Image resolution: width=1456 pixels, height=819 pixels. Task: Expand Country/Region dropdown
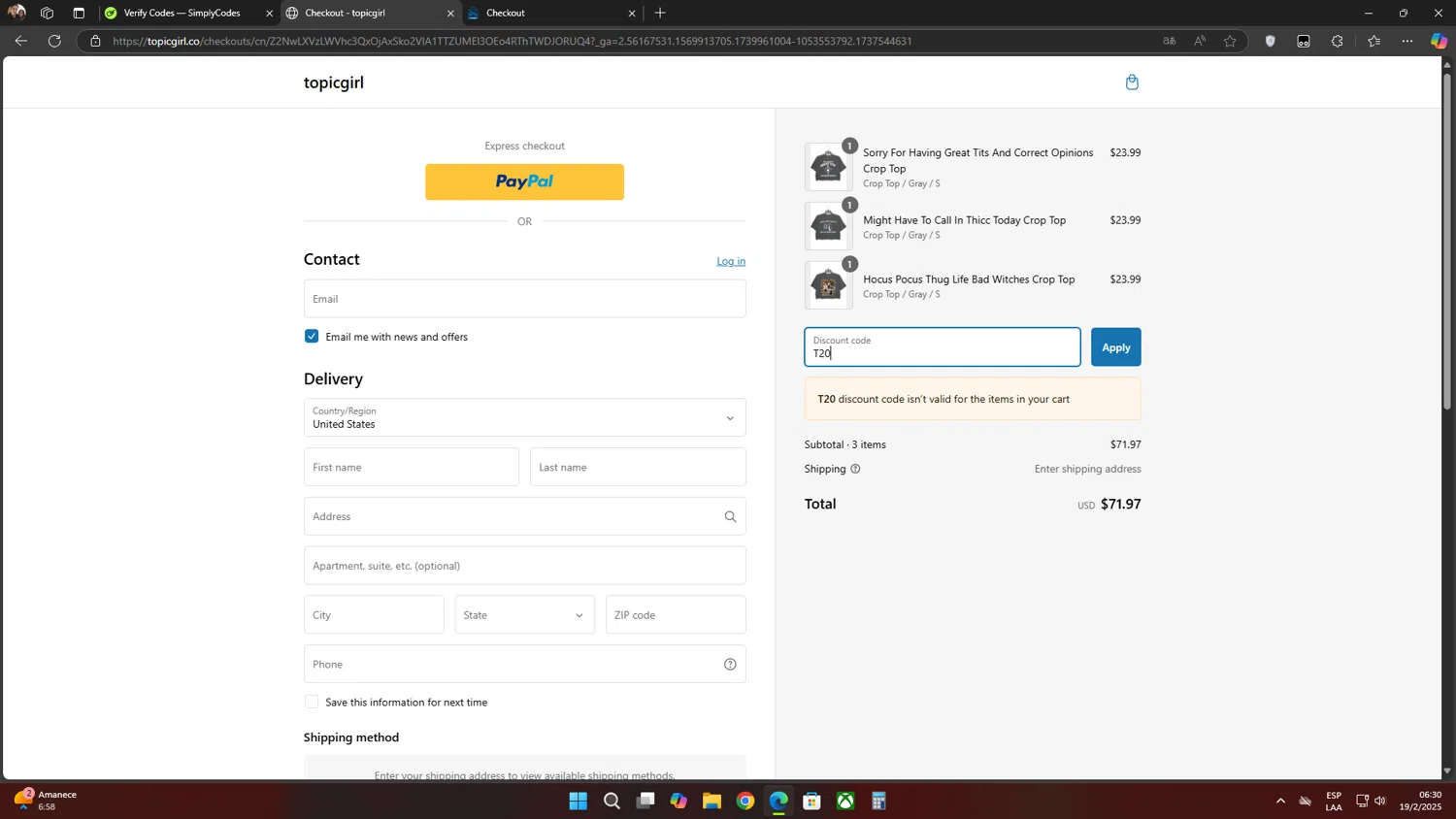coord(524,417)
